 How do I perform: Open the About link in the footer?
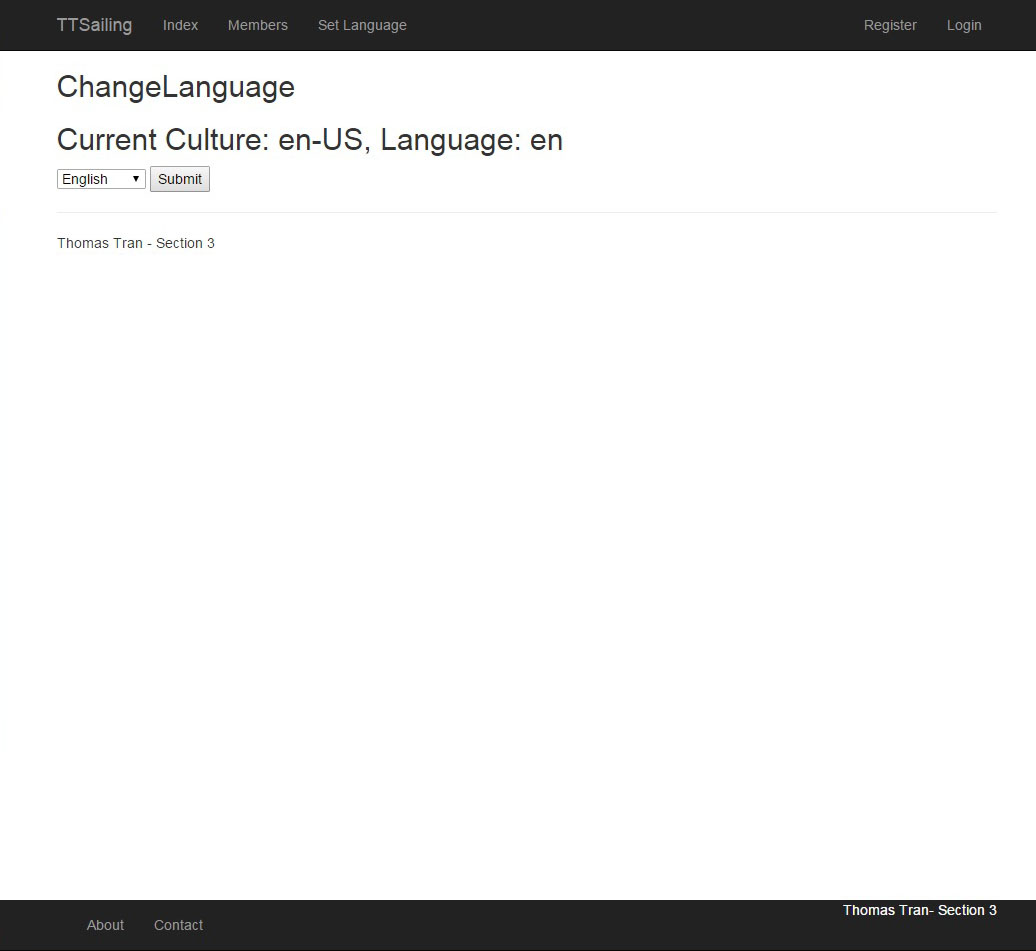click(x=105, y=925)
